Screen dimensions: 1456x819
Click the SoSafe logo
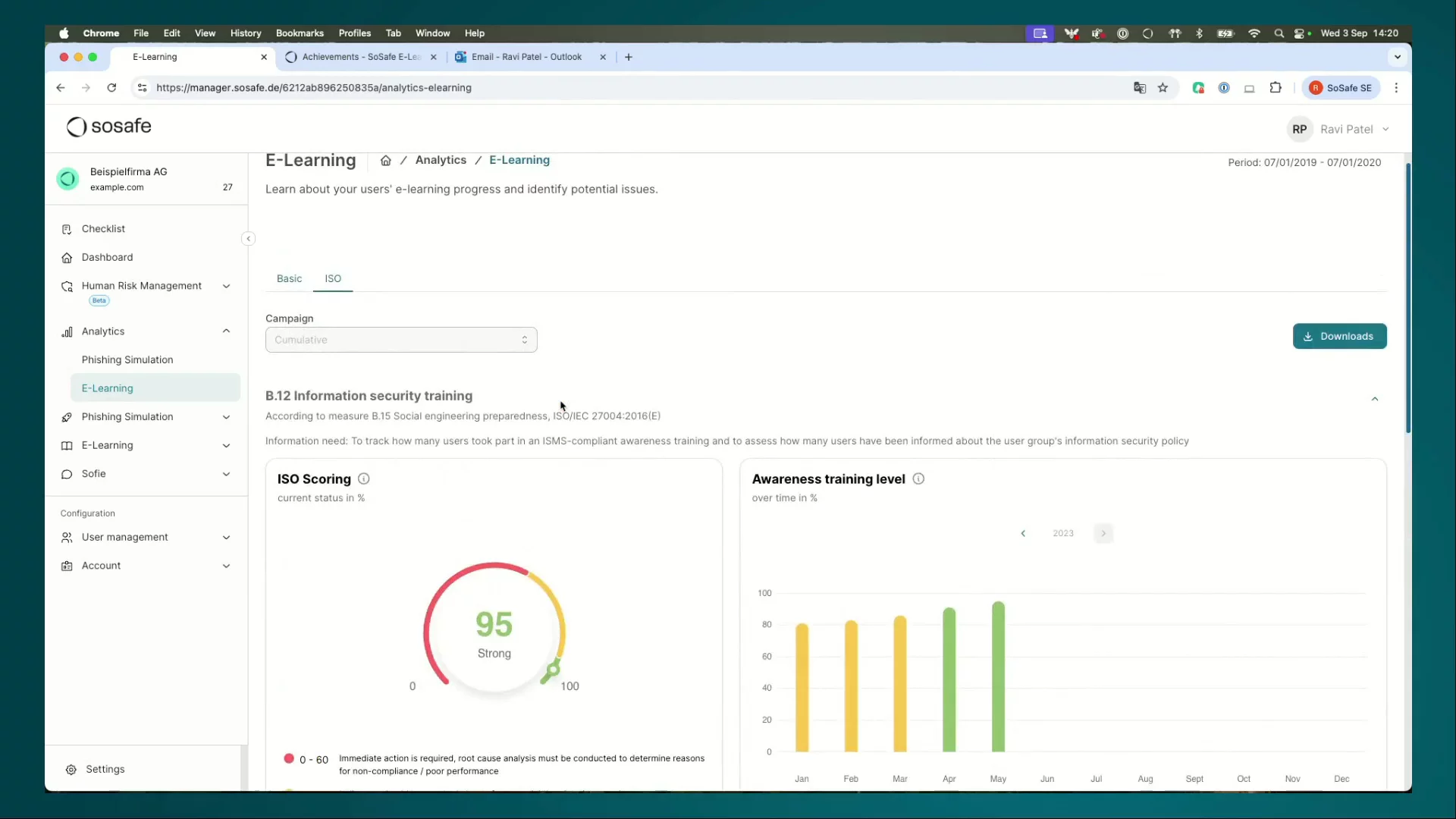(109, 127)
